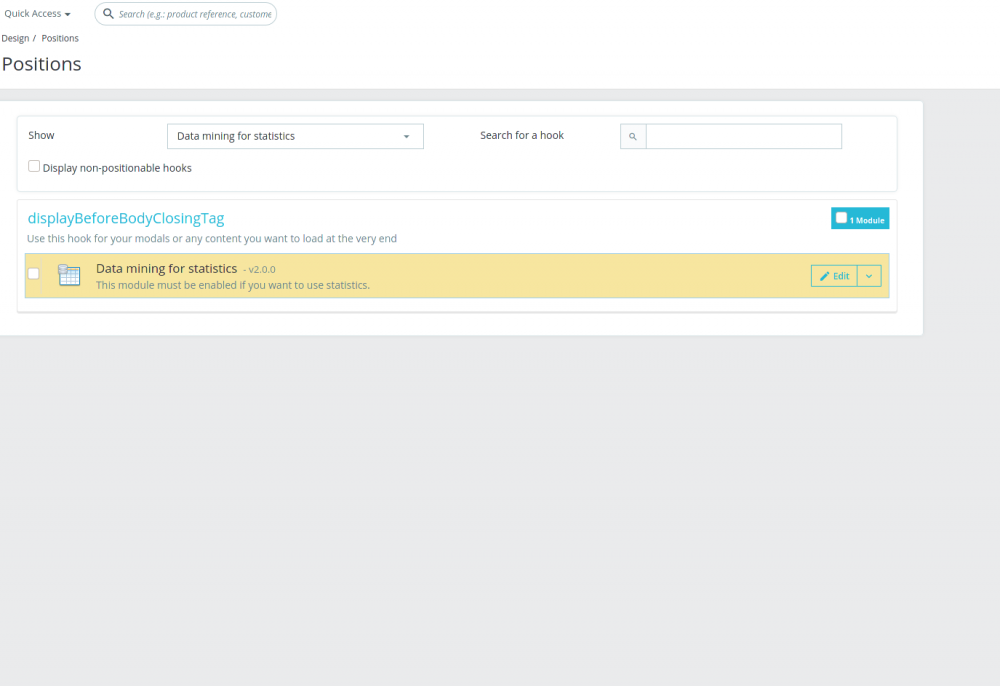Screen dimensions: 1000x686
Task: Open the Show modules dropdown
Action: (295, 136)
